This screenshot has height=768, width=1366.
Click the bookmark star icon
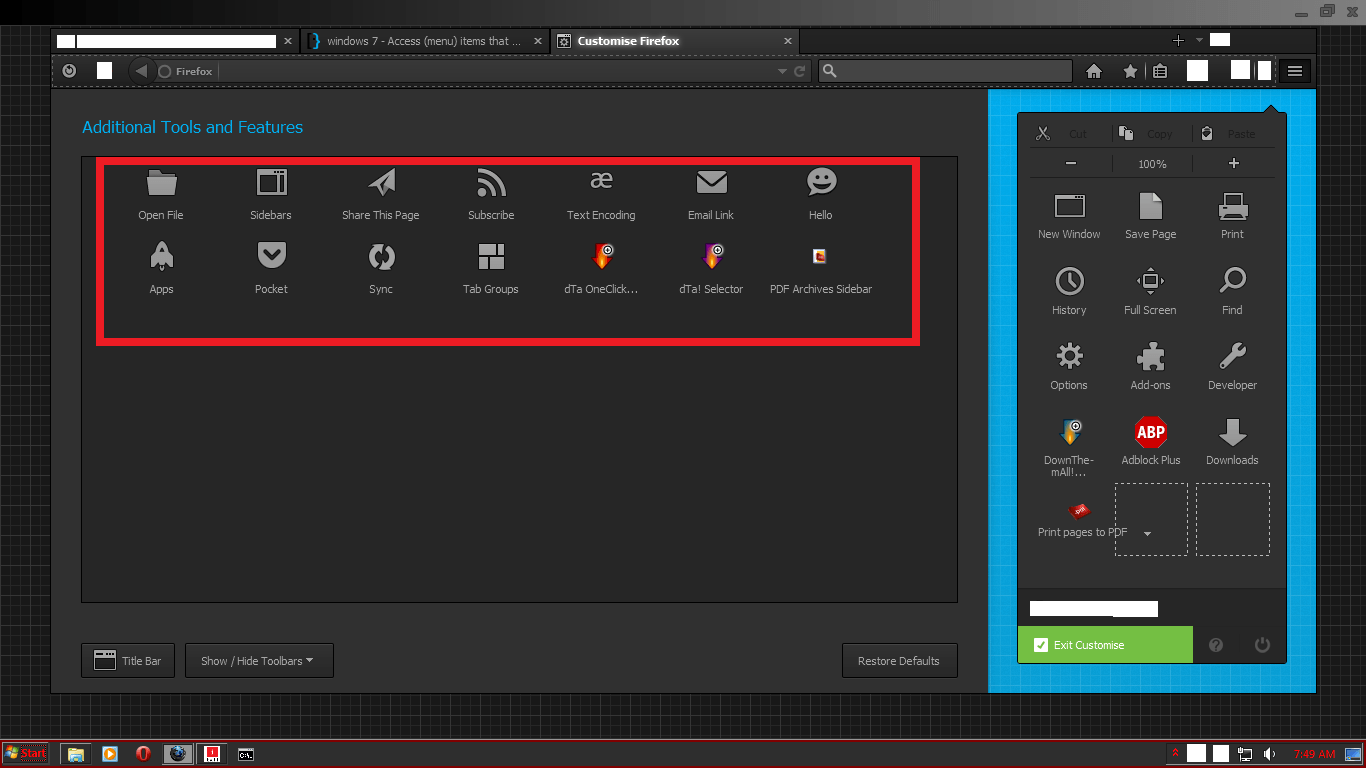[1130, 71]
